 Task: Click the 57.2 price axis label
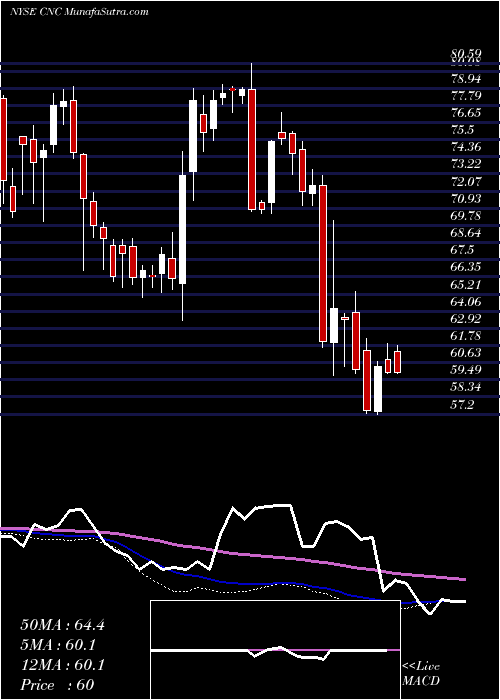(463, 404)
